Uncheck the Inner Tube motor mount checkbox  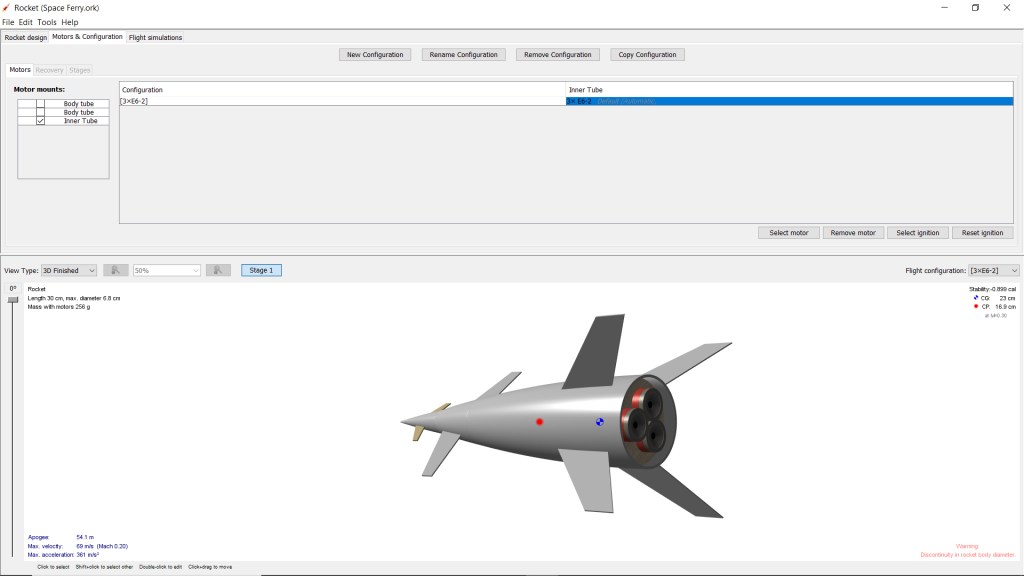click(41, 121)
